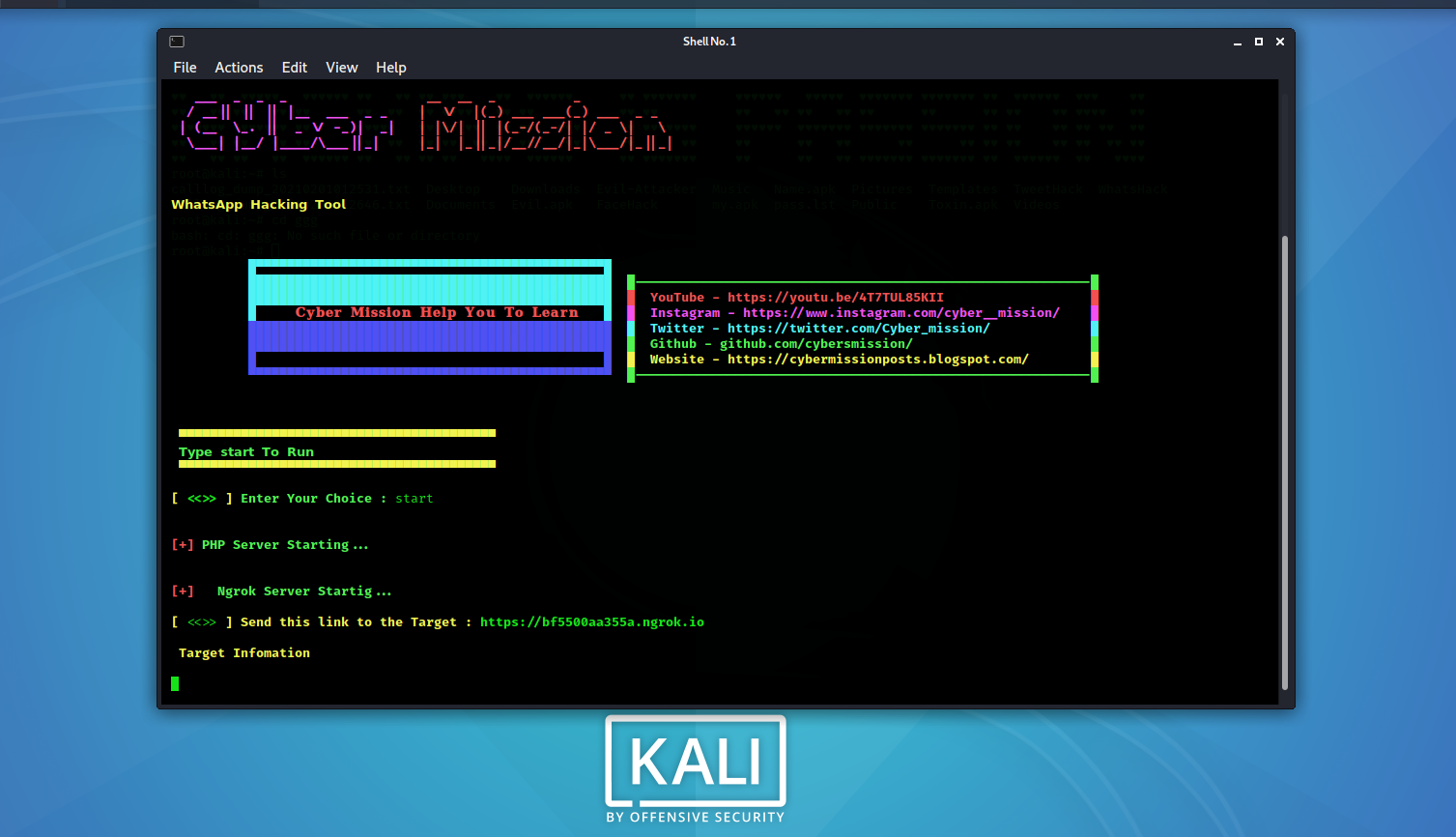Open the File menu
Screen dimensions: 1456x837
click(185, 68)
